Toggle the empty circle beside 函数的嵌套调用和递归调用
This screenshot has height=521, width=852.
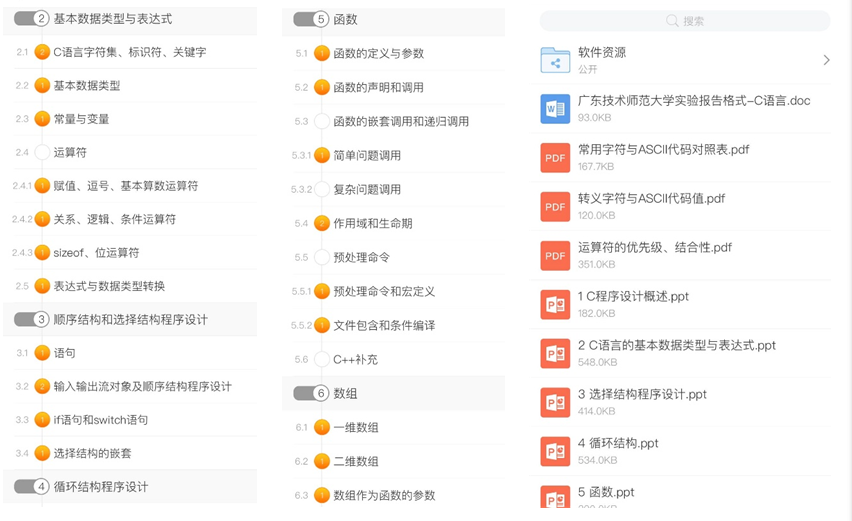coord(322,122)
